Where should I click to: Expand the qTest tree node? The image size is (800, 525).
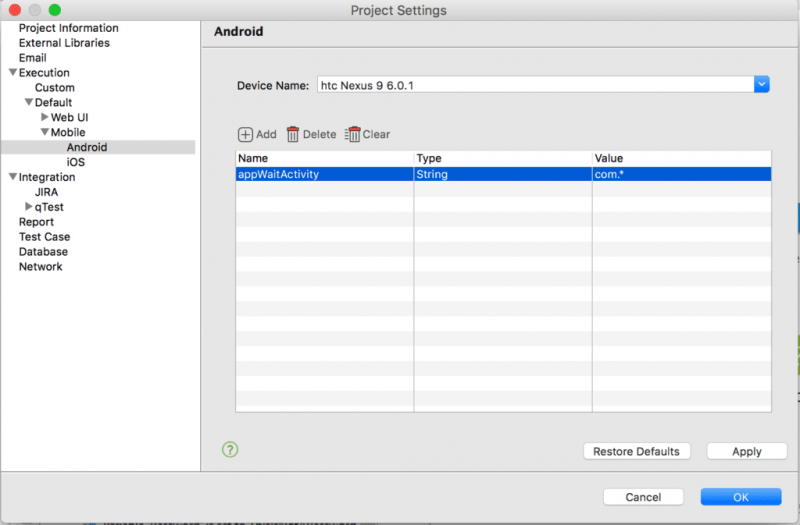coord(29,207)
